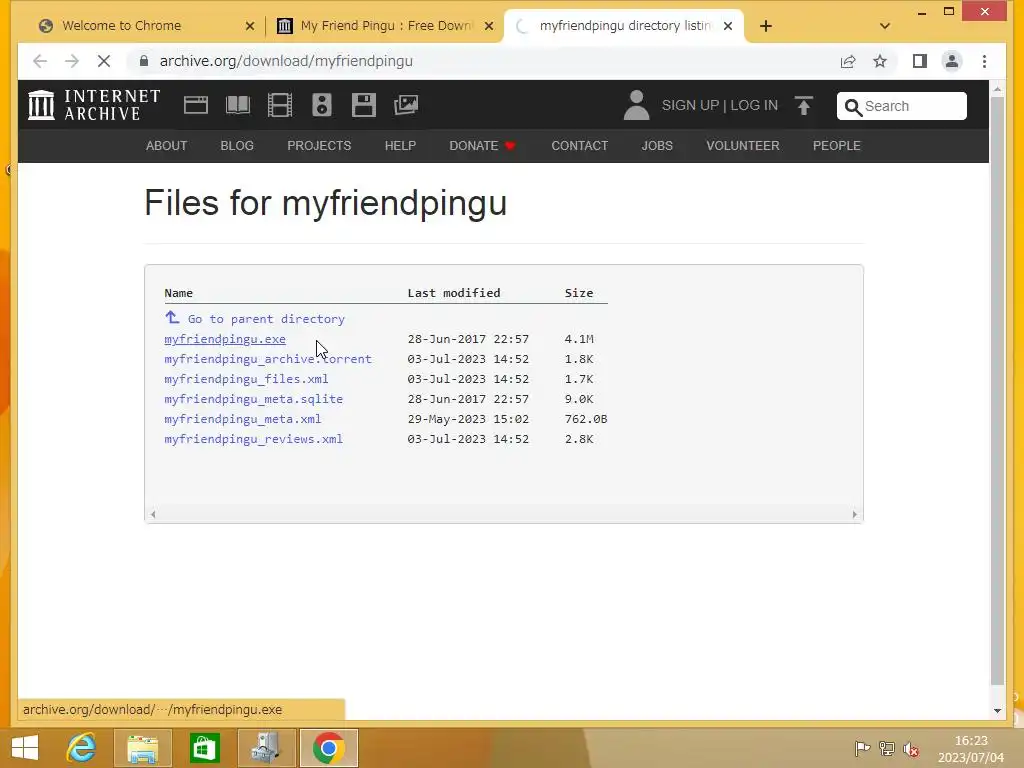
Task: Open myfriendpingu_meta.sqlite link
Action: click(253, 398)
